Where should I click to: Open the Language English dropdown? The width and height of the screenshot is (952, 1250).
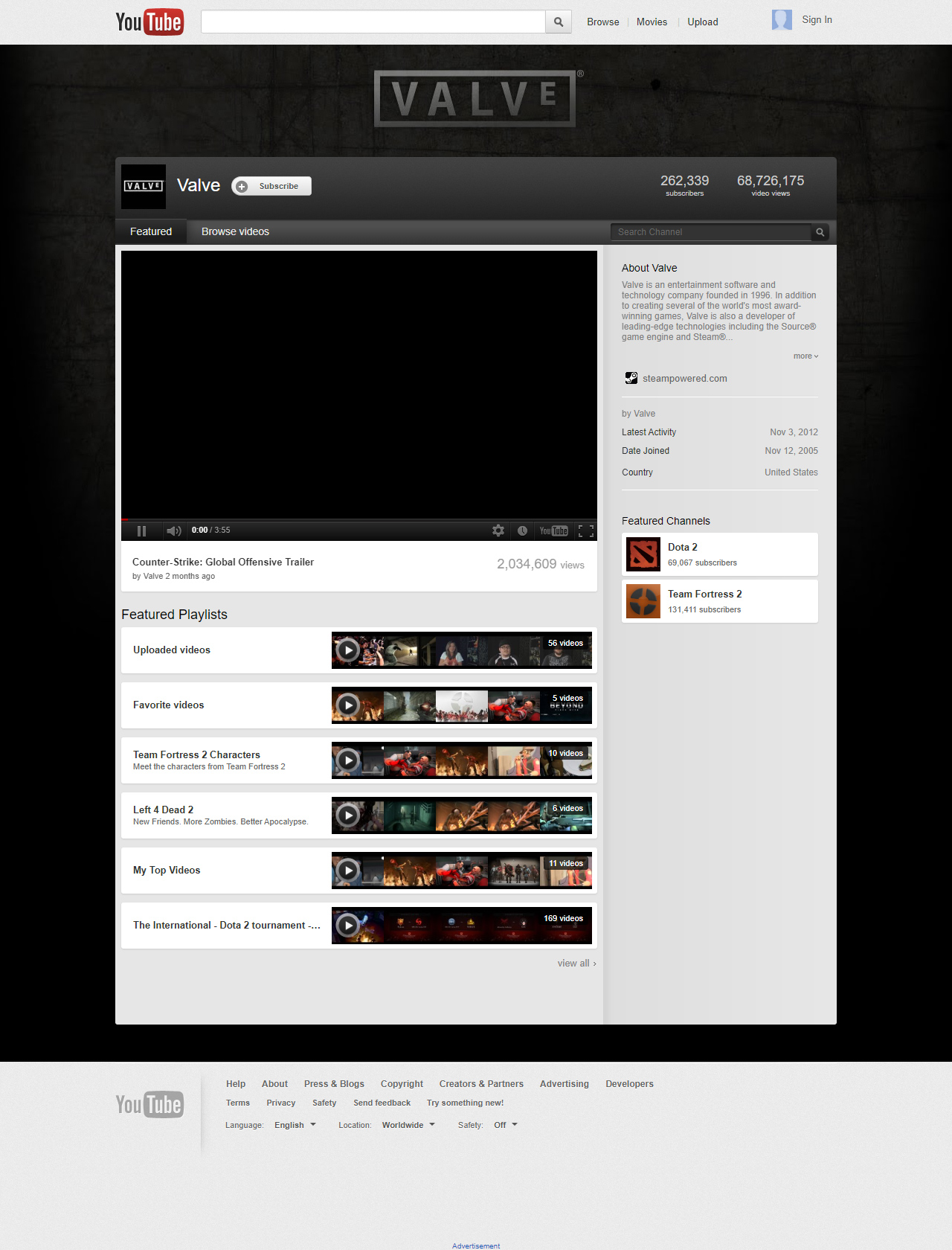pyautogui.click(x=295, y=1125)
